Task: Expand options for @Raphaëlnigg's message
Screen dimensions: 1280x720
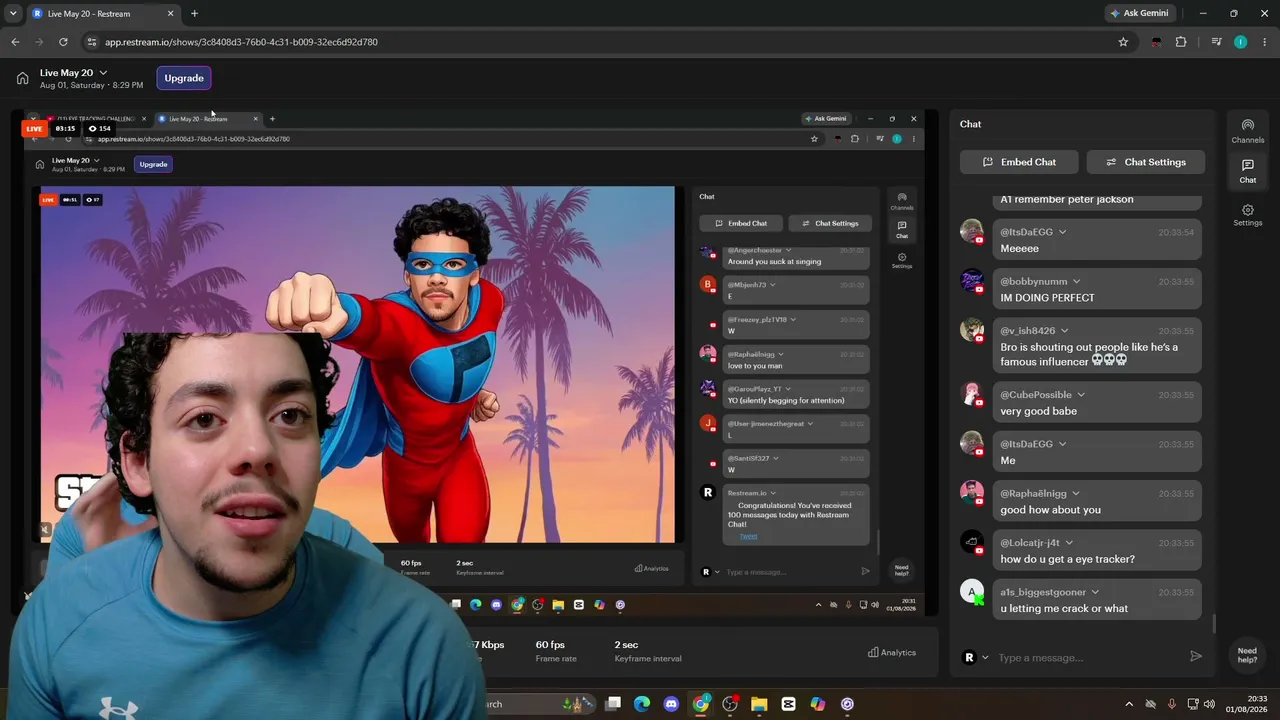Action: click(x=1076, y=493)
